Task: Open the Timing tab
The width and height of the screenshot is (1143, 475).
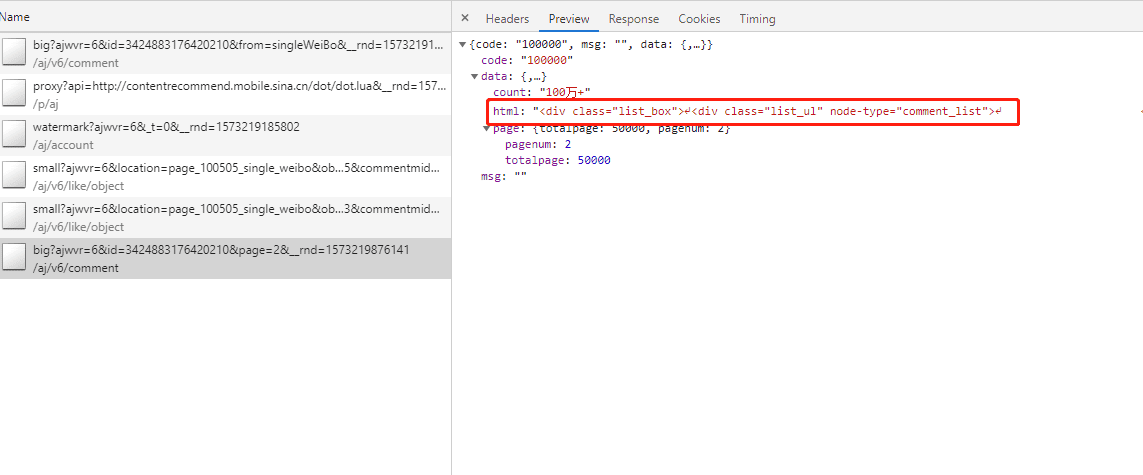Action: [x=757, y=19]
